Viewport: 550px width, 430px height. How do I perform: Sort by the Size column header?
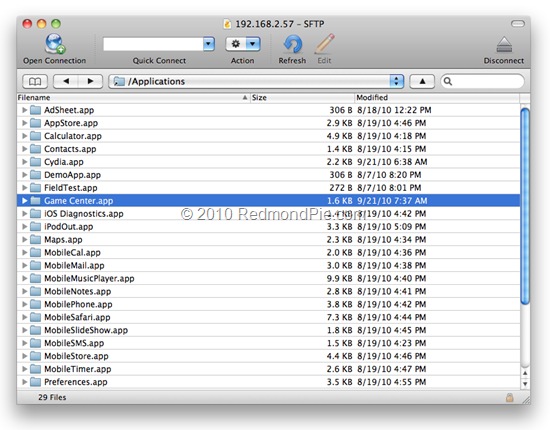point(302,98)
